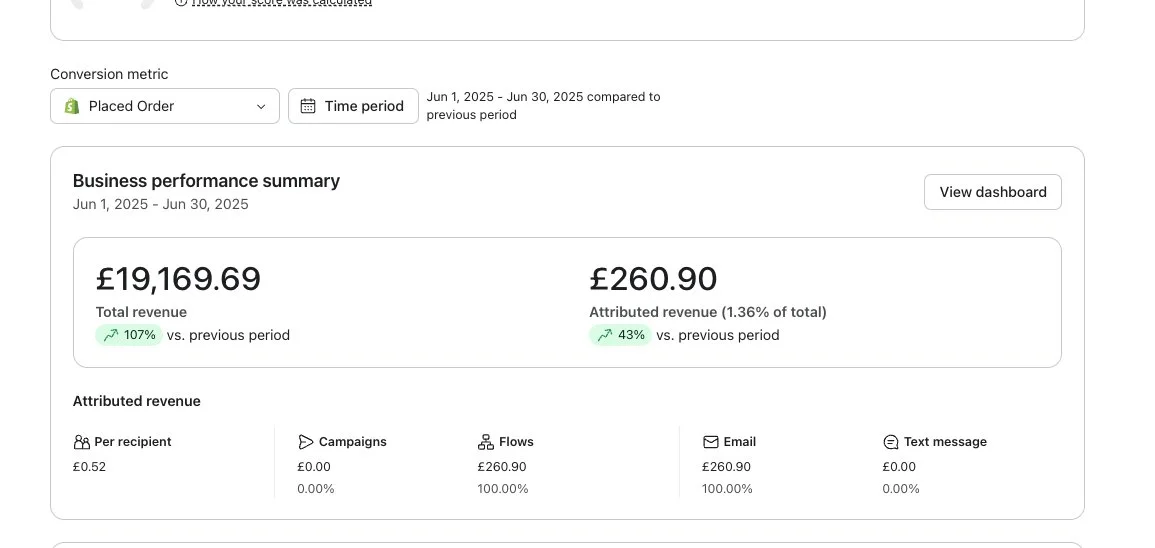Screen dimensions: 1155x548
Task: Click the Flows hierarchy icon
Action: pyautogui.click(x=485, y=442)
